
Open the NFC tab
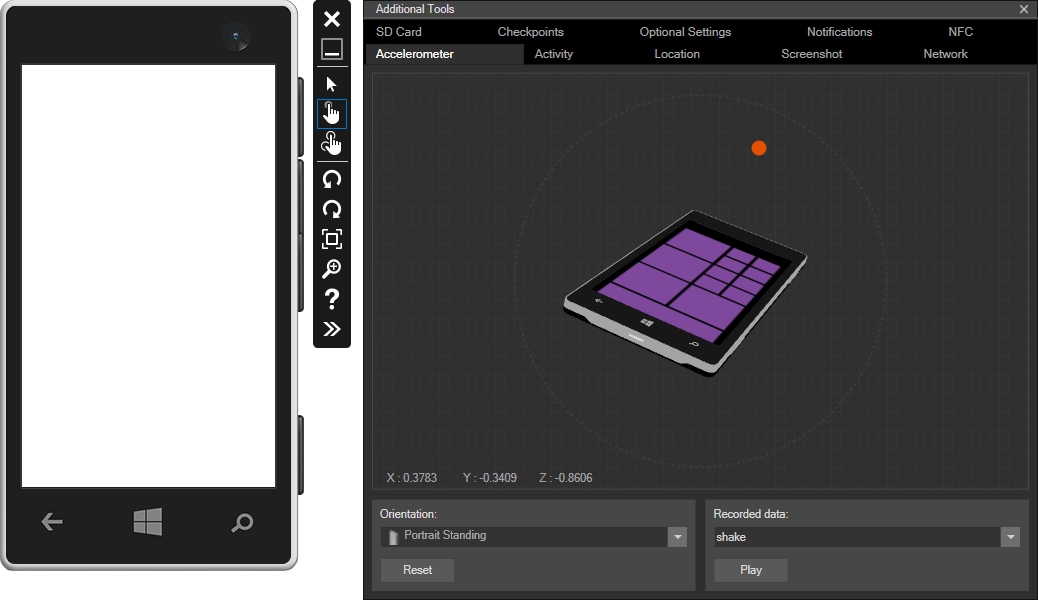[961, 32]
